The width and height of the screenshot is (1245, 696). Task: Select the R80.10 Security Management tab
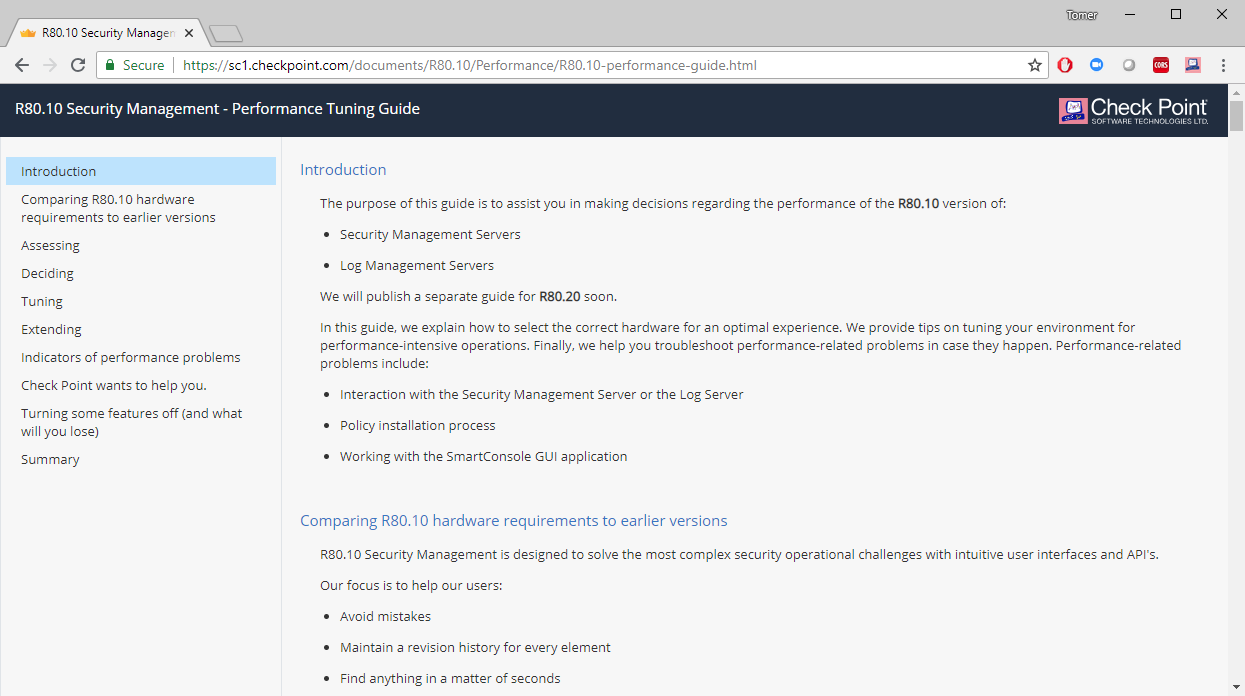tap(108, 33)
